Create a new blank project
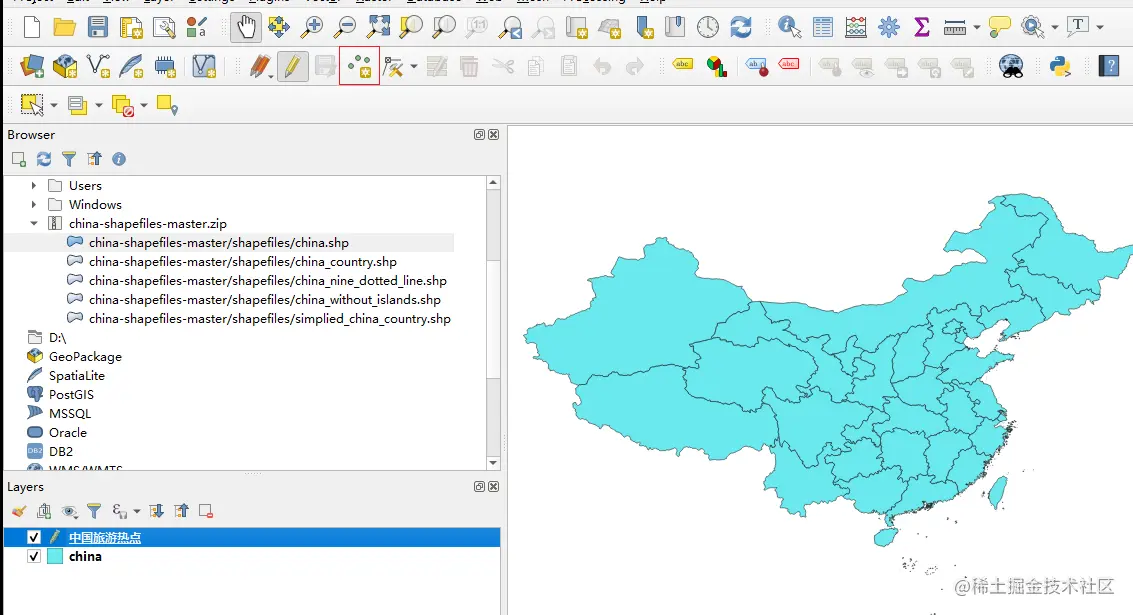The image size is (1133, 615). (x=32, y=27)
